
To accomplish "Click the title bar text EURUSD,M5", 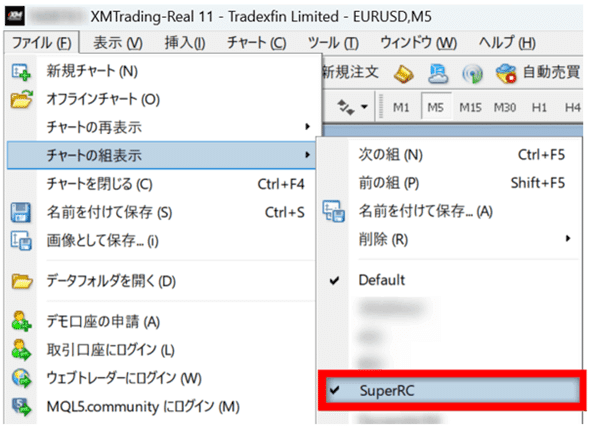I will (x=392, y=17).
